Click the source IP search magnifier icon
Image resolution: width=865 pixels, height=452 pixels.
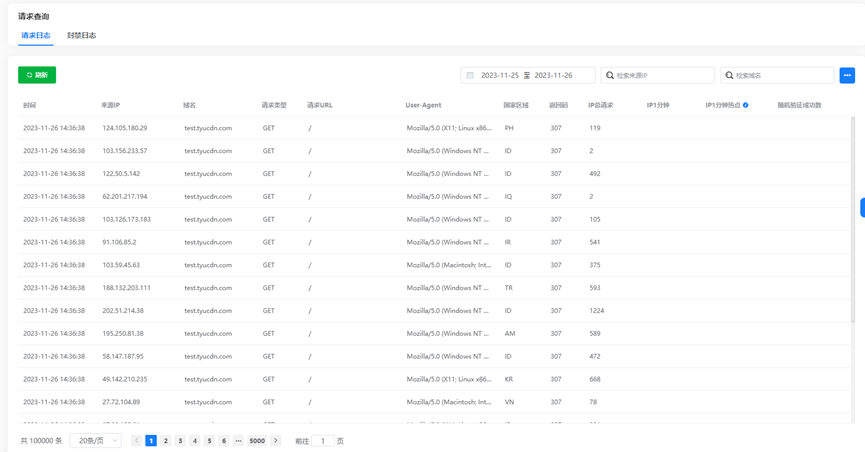pos(610,75)
